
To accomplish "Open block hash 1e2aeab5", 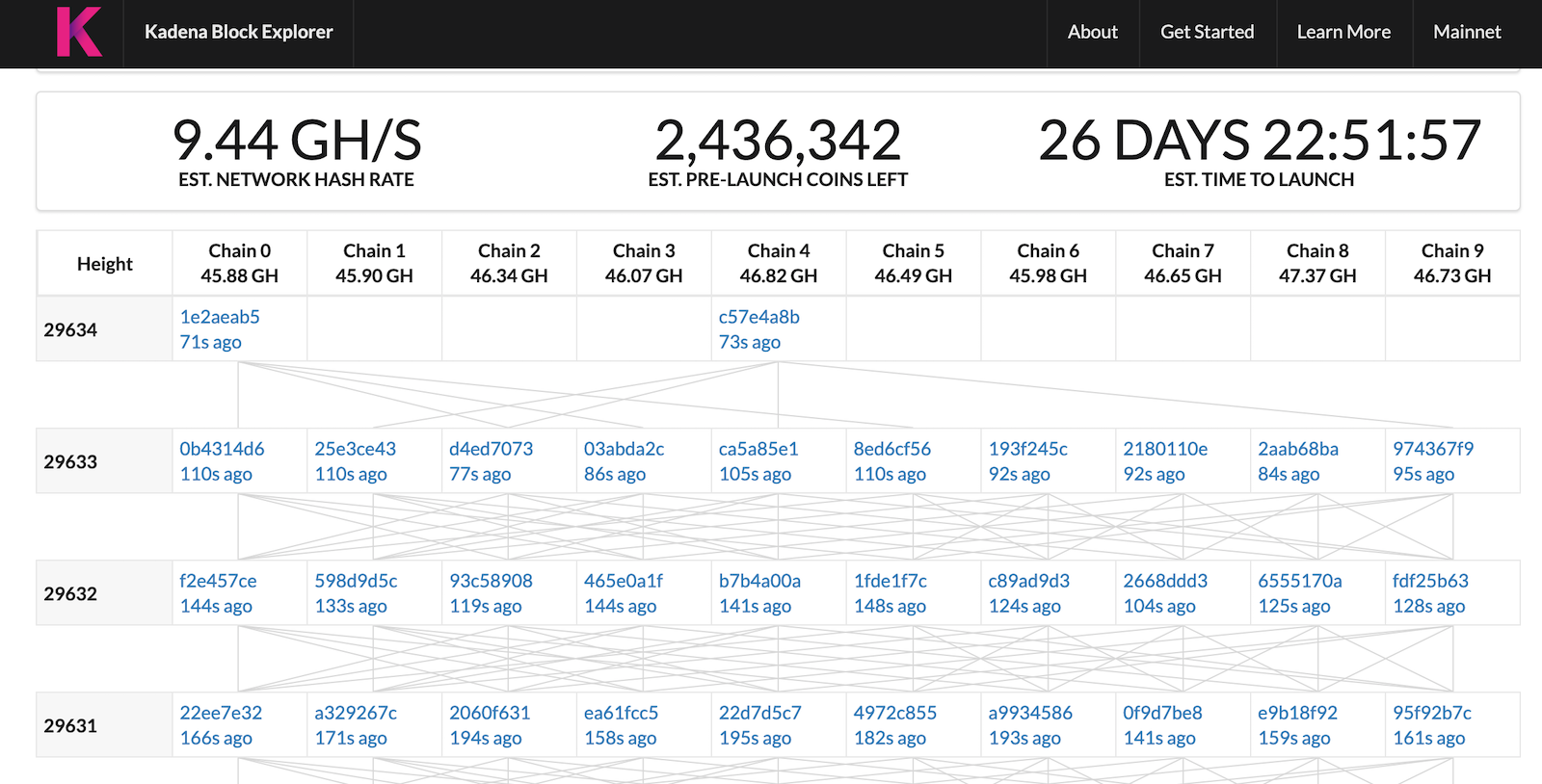I will pyautogui.click(x=220, y=317).
